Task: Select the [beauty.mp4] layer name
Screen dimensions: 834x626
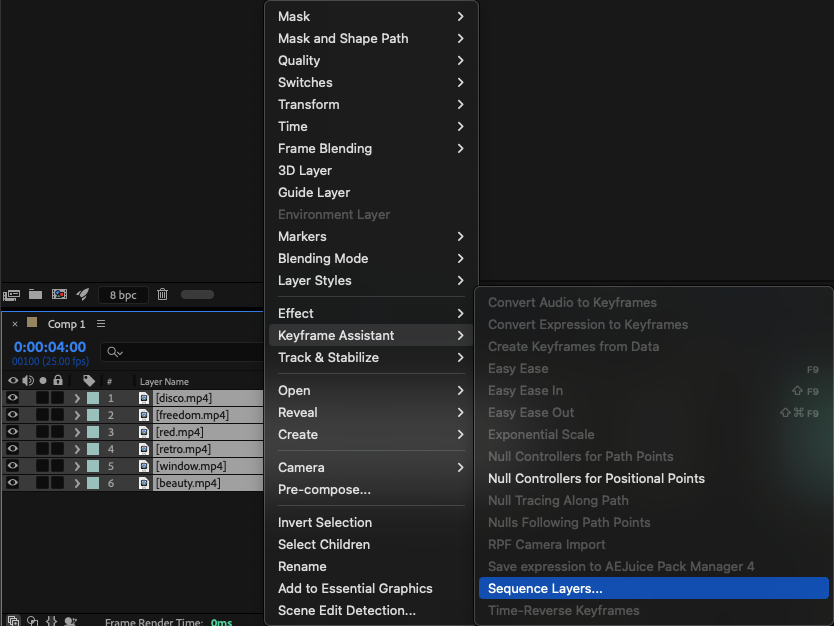Action: (188, 483)
